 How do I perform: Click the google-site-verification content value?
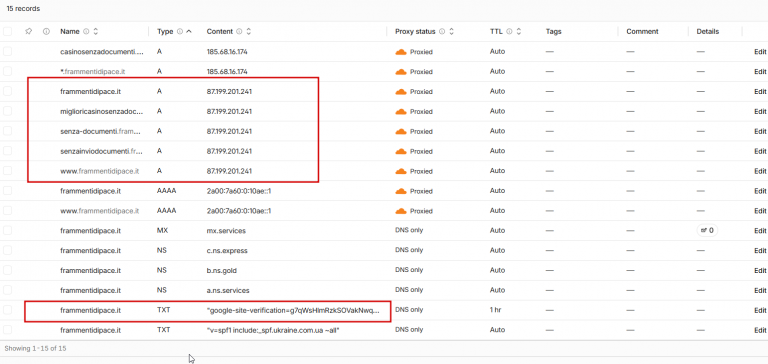tap(293, 310)
